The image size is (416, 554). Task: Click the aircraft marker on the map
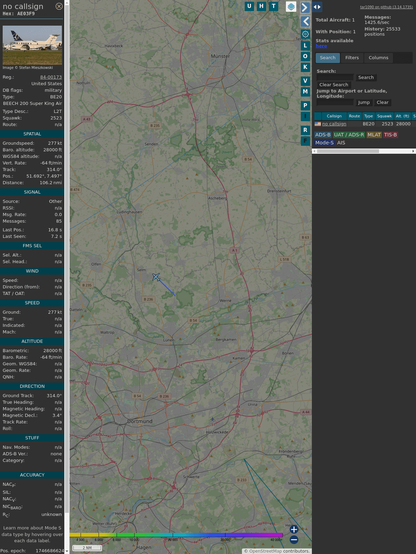coord(156,277)
